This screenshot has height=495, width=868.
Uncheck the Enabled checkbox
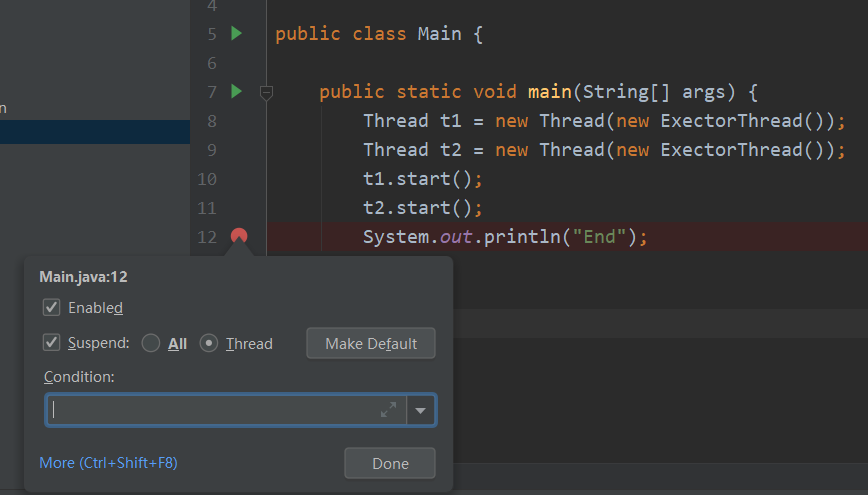[51, 307]
